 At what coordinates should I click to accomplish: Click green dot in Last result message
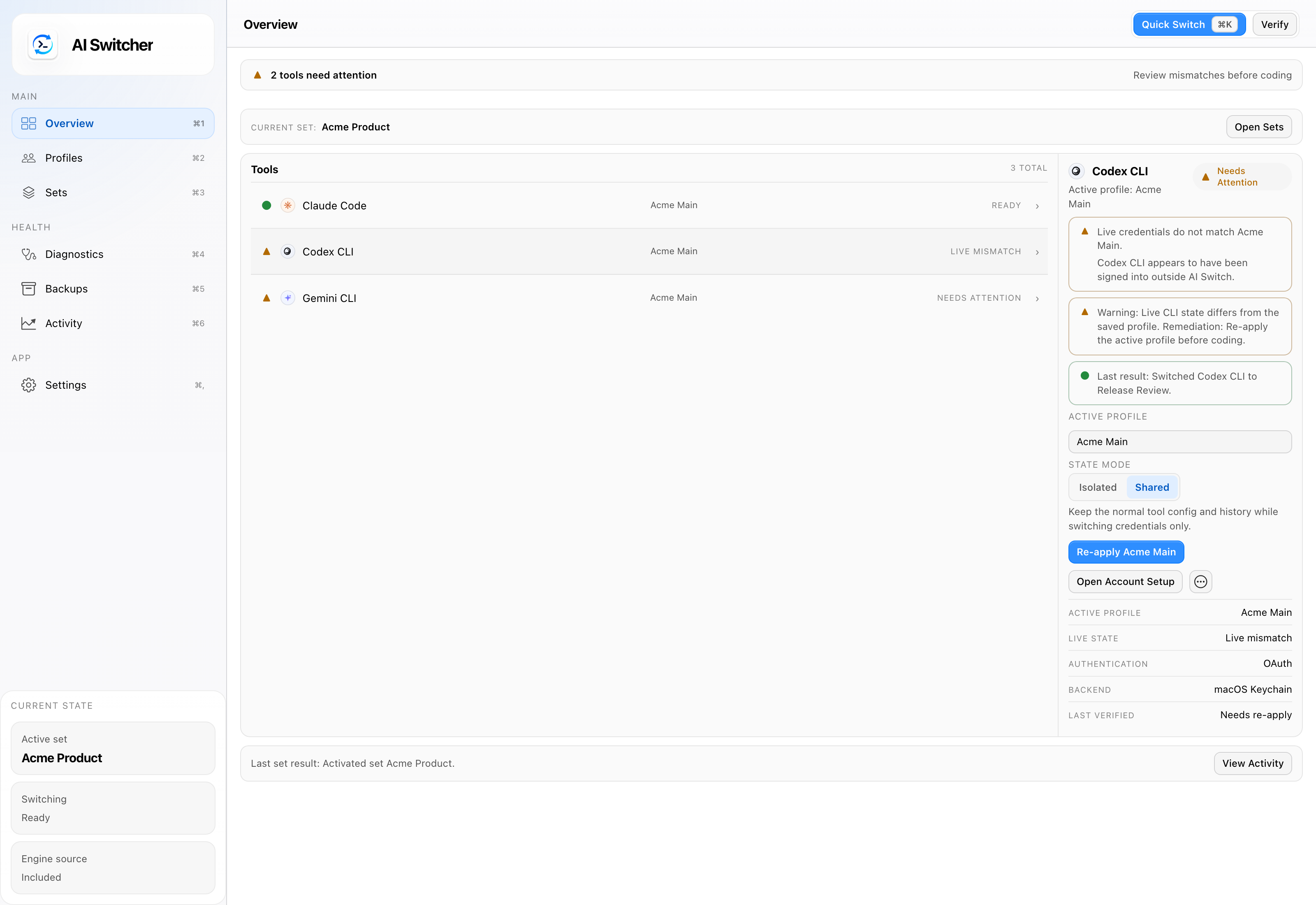1085,376
